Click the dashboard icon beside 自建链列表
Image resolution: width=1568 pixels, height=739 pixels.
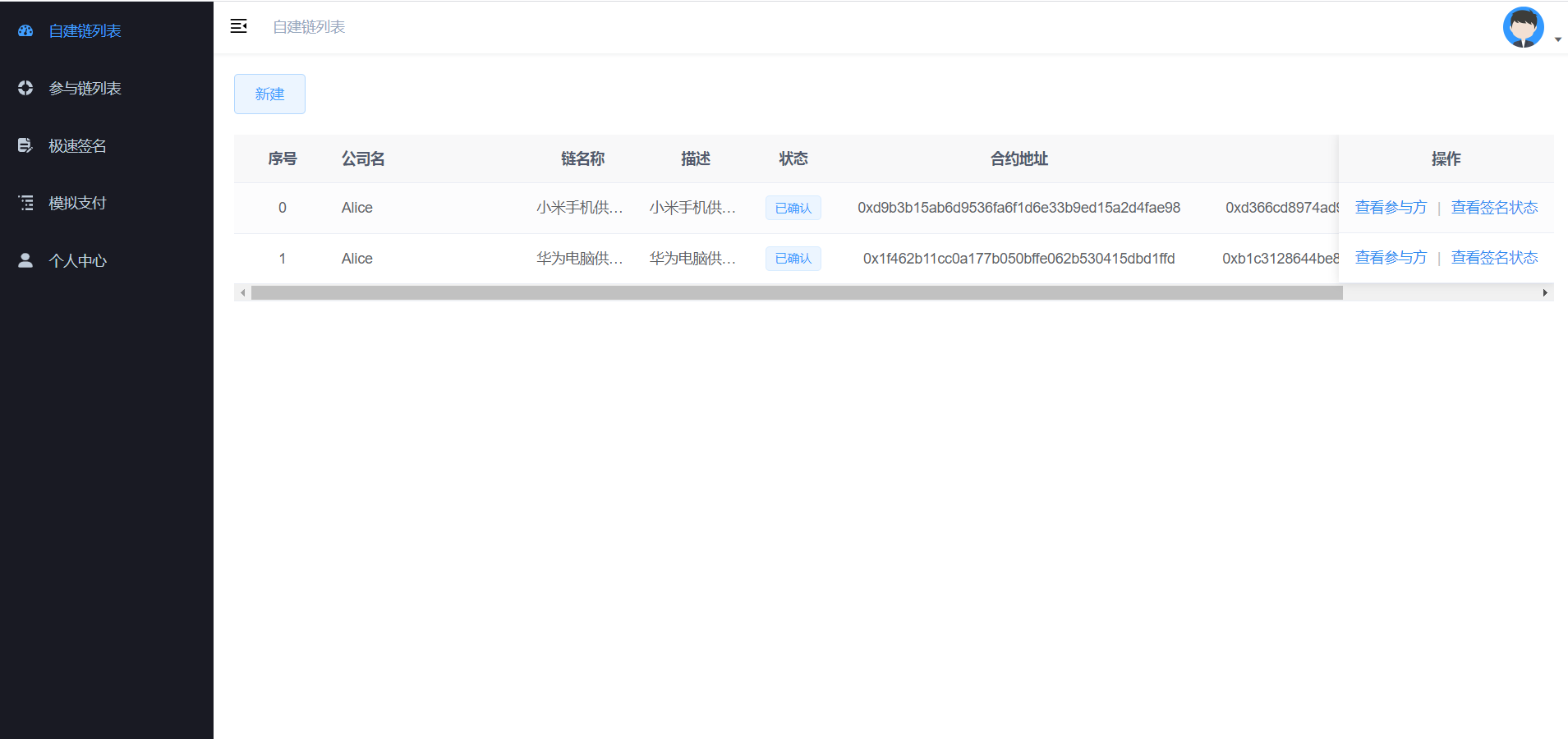tap(25, 30)
